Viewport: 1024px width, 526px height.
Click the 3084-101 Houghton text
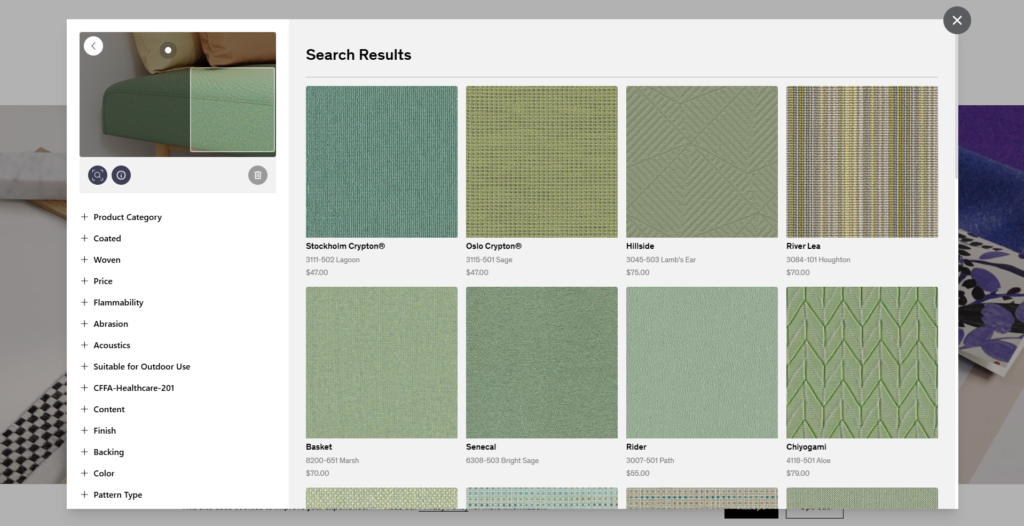click(x=818, y=259)
